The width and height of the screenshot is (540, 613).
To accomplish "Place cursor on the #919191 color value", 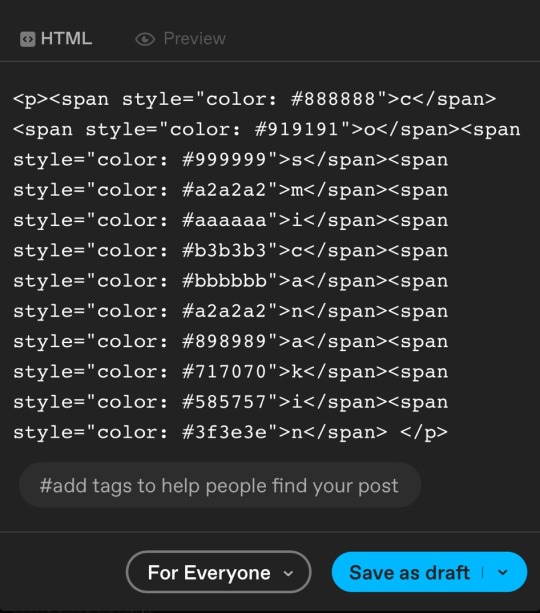I will [297, 129].
